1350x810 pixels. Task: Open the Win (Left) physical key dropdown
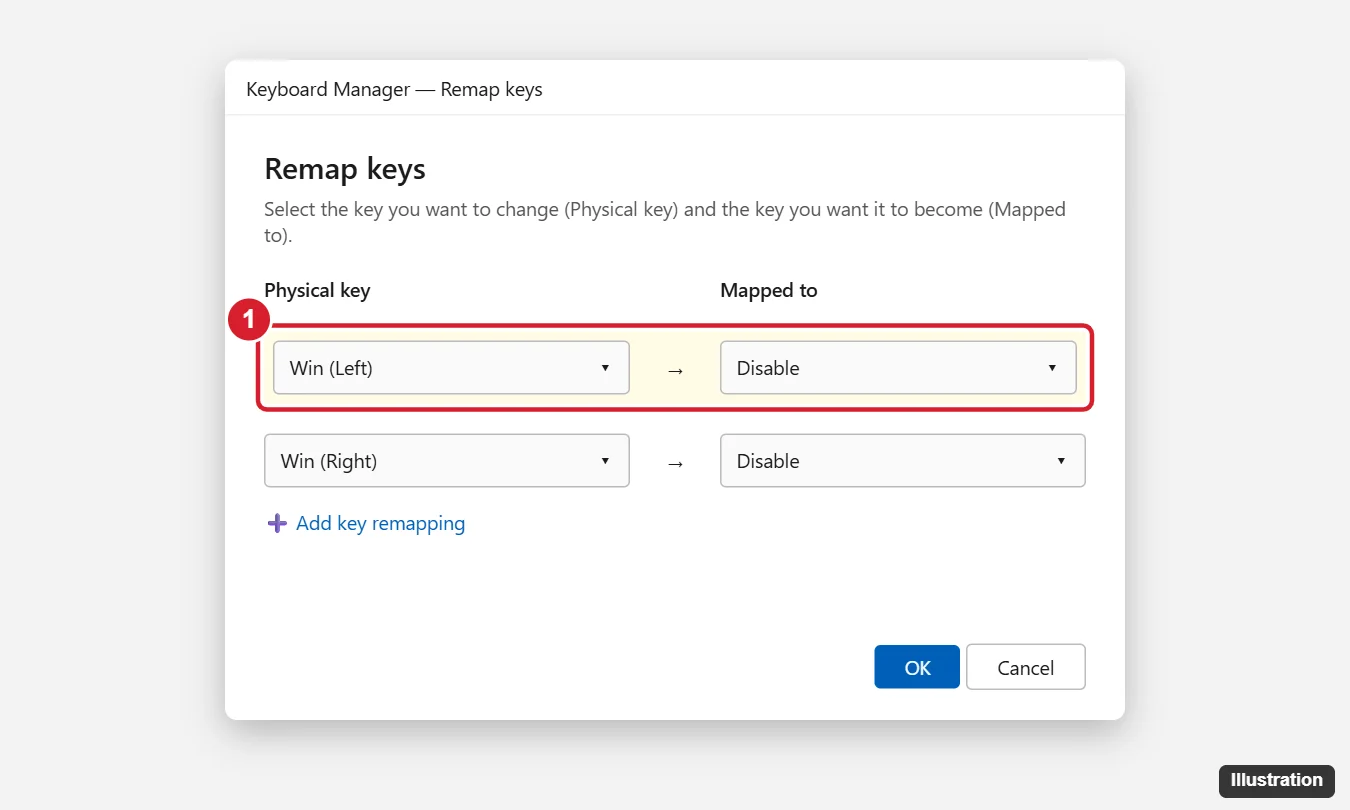click(451, 368)
